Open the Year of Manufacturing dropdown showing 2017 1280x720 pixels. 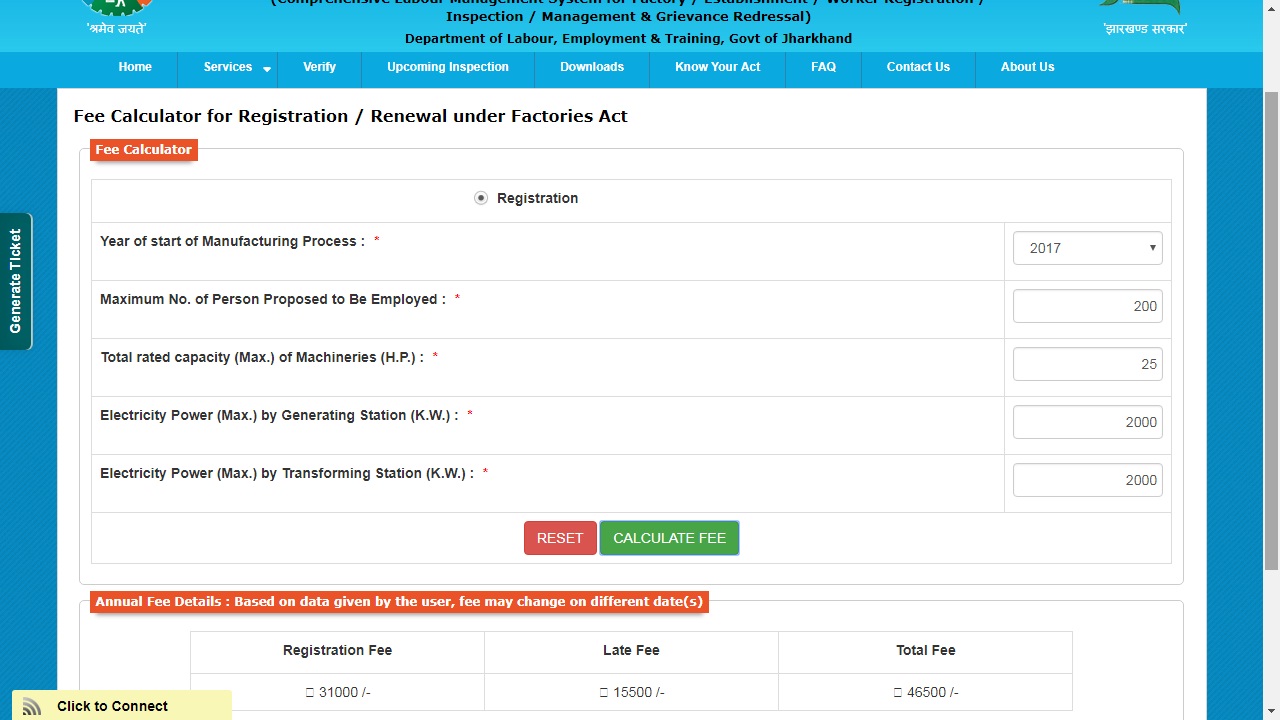[x=1087, y=247]
